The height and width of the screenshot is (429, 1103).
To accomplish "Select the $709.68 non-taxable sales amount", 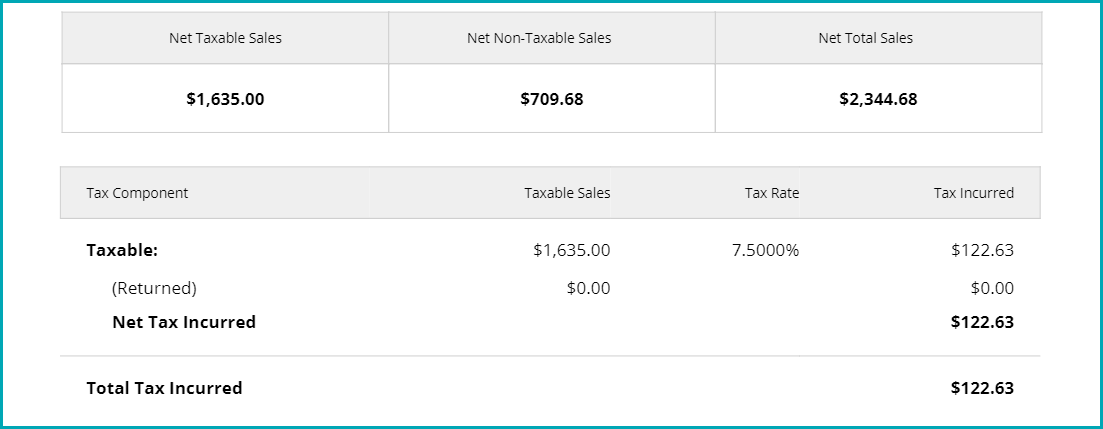I will tap(552, 99).
